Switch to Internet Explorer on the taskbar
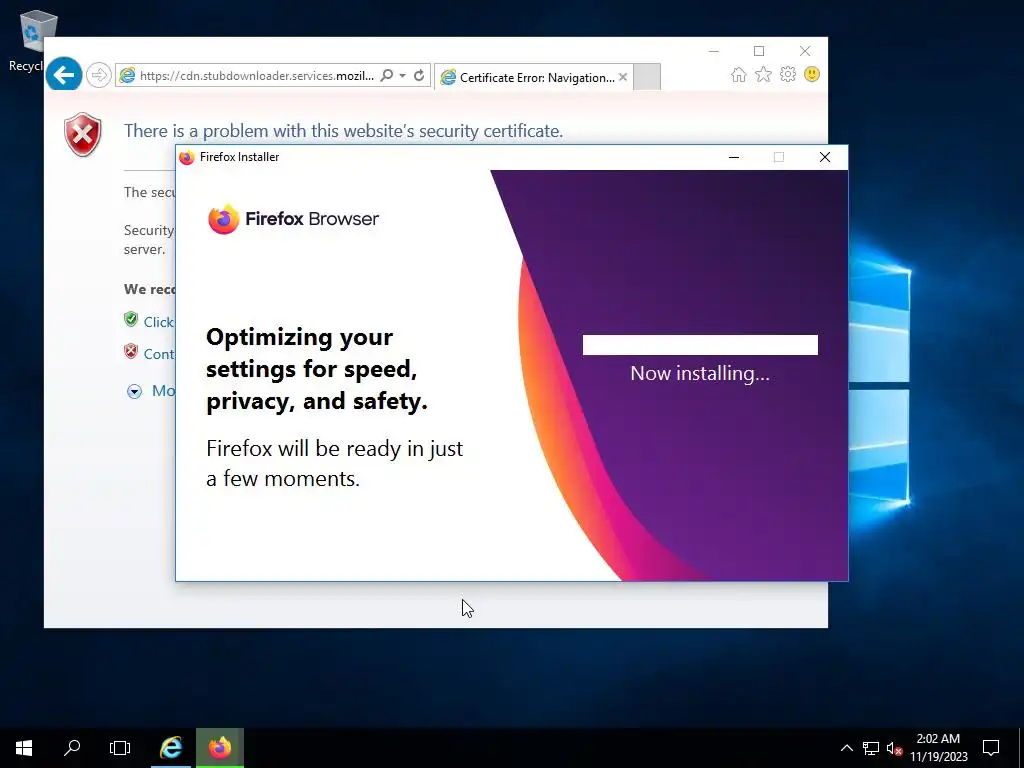Image resolution: width=1024 pixels, height=768 pixels. point(171,748)
